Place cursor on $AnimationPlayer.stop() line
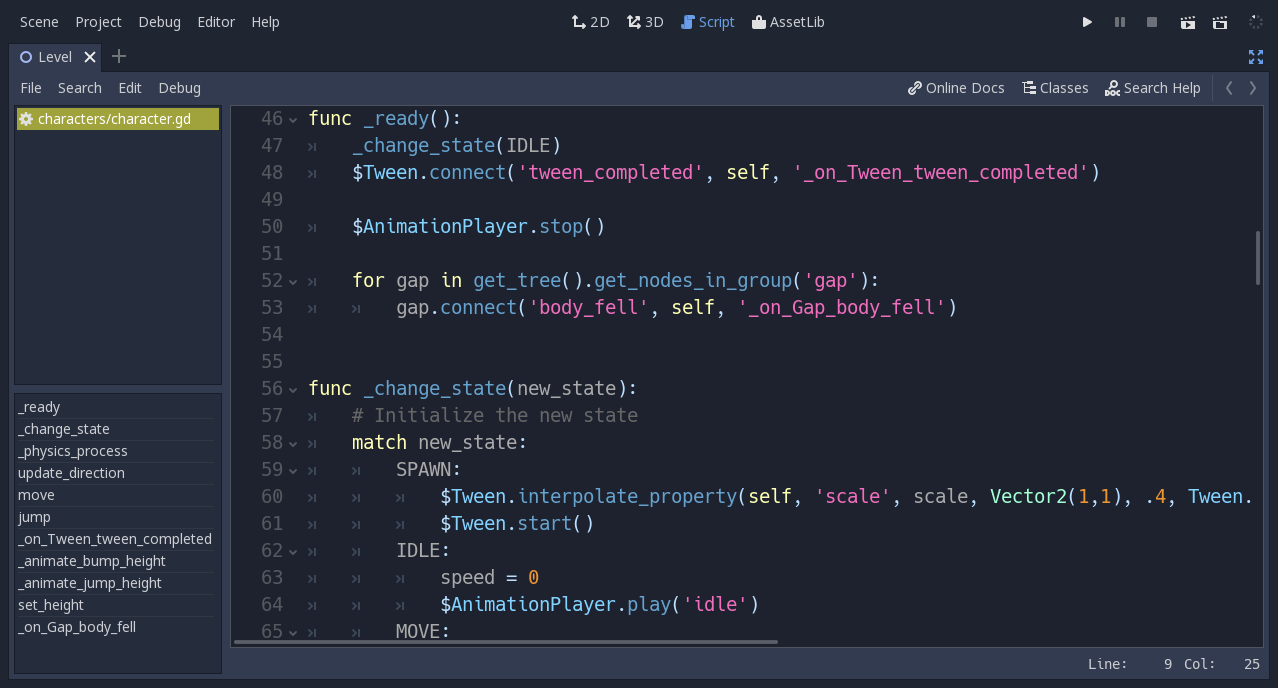 479,226
